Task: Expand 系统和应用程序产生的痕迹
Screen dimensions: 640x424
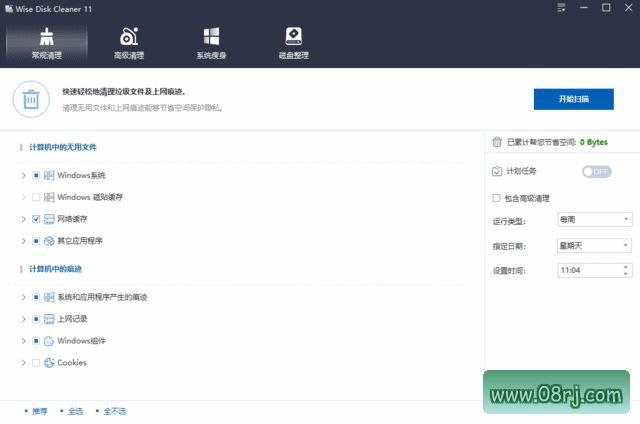Action: pyautogui.click(x=23, y=297)
